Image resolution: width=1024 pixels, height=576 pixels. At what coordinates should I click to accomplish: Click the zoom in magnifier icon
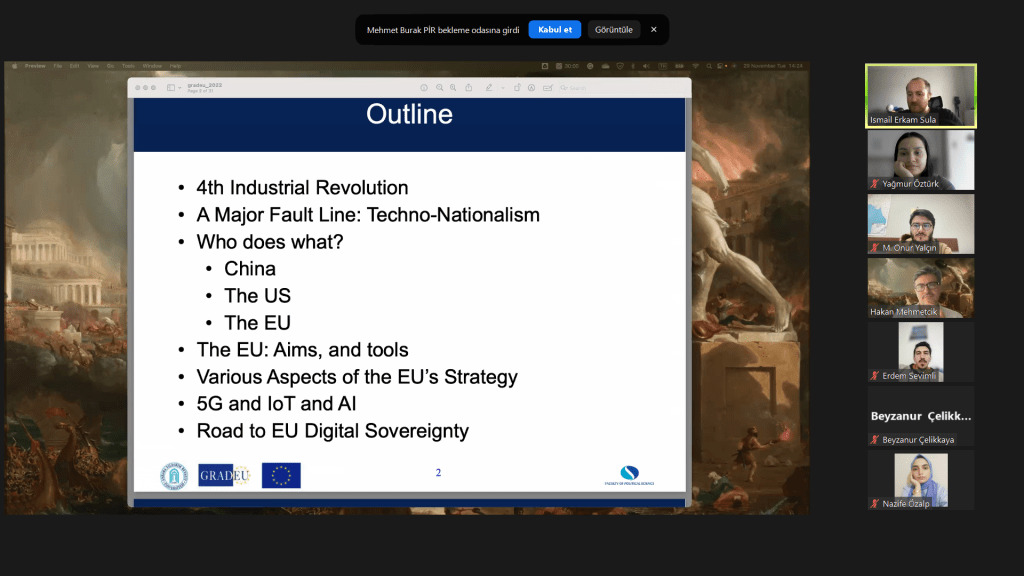(453, 88)
